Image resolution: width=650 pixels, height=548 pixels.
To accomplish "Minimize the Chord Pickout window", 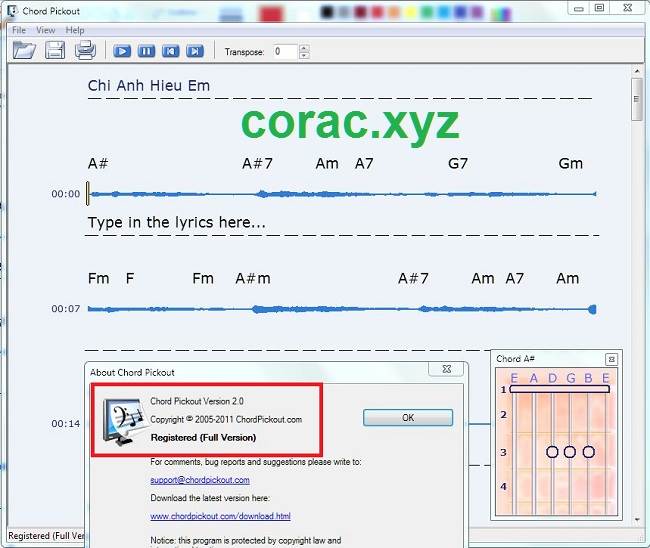I will coord(579,8).
